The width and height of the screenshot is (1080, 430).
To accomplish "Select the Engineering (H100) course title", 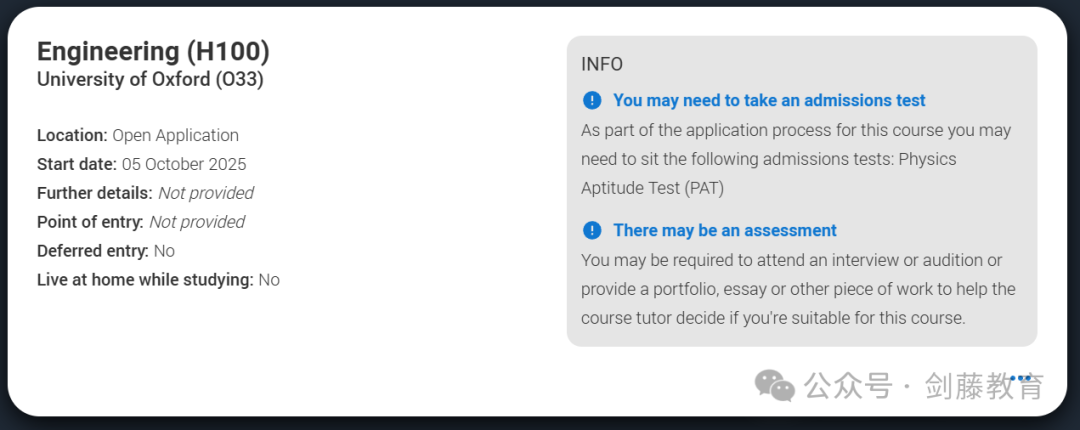I will point(154,52).
